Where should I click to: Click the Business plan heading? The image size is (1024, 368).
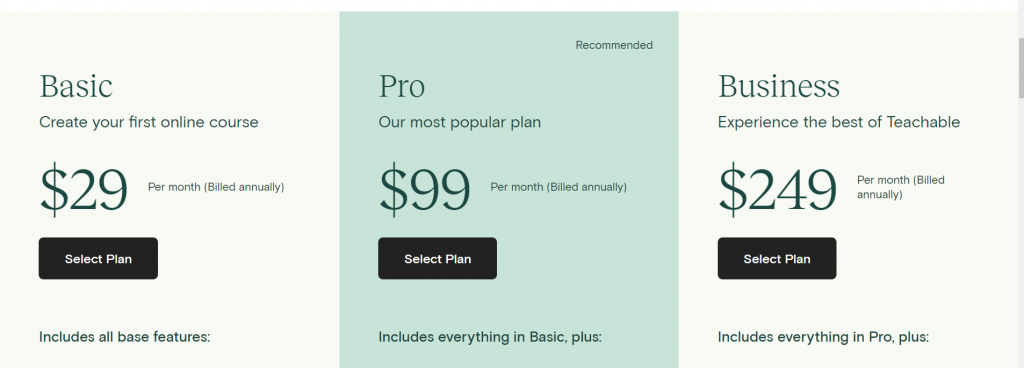[778, 86]
